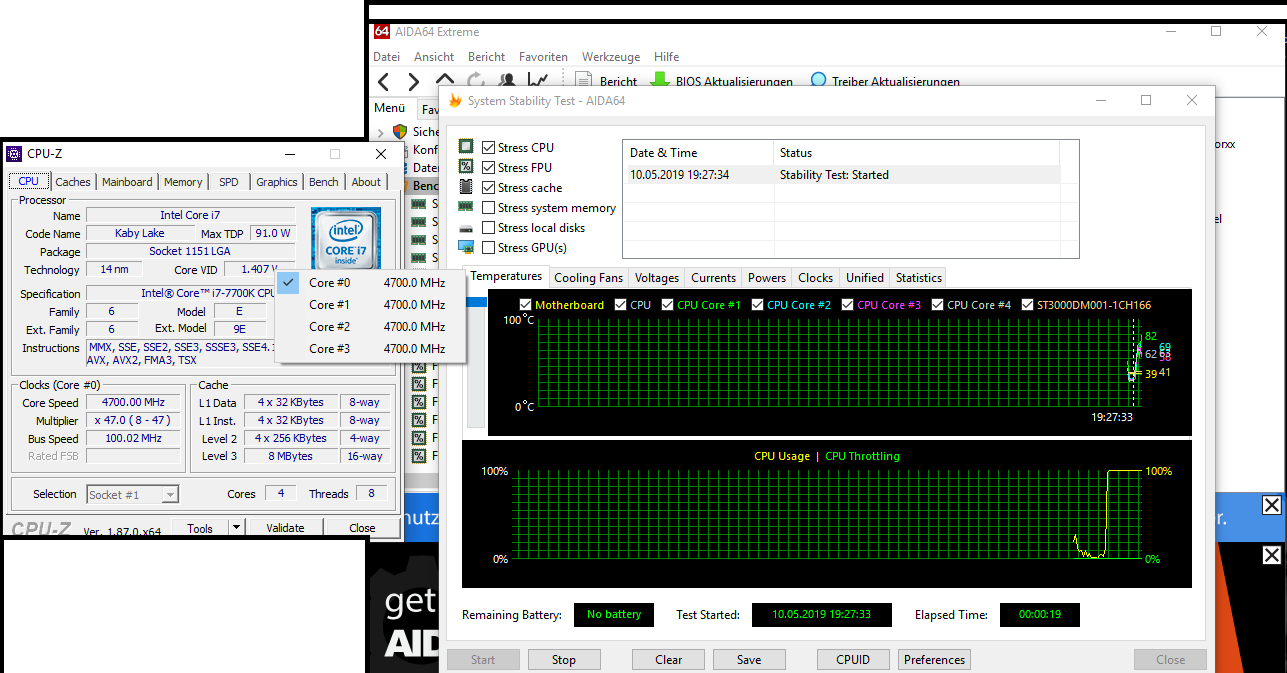Click the AIDA64 refresh toolbar icon

[477, 81]
